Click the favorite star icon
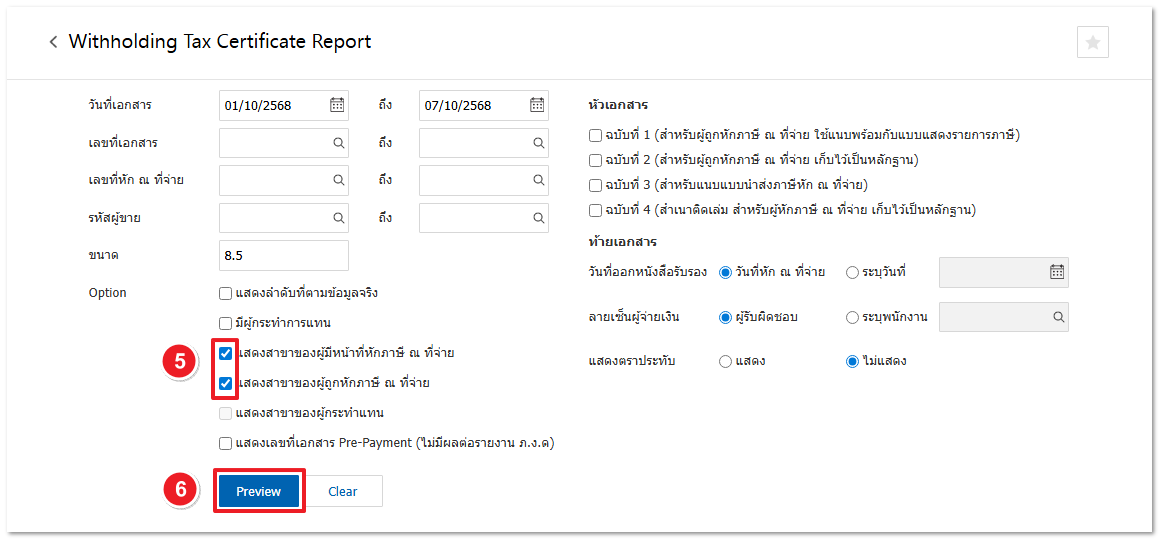This screenshot has width=1159, height=539. (x=1092, y=42)
